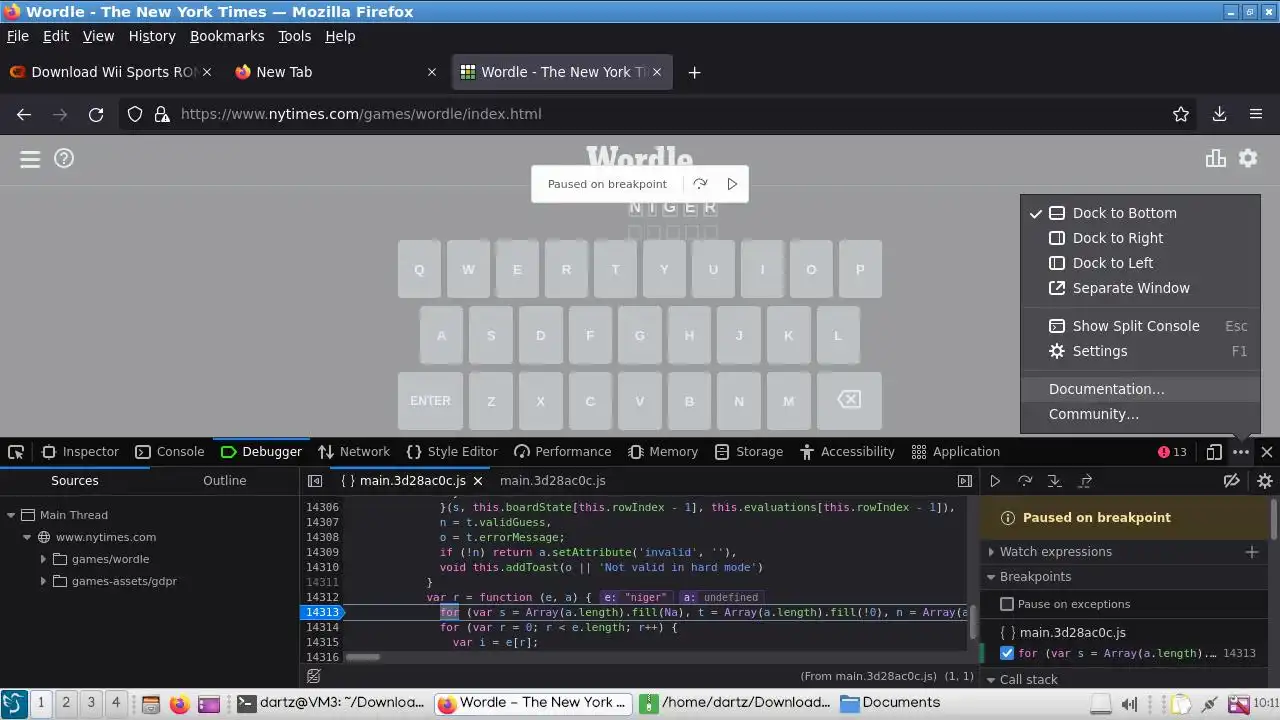The height and width of the screenshot is (720, 1280).
Task: Deactivate all breakpoints icon
Action: 1232,481
